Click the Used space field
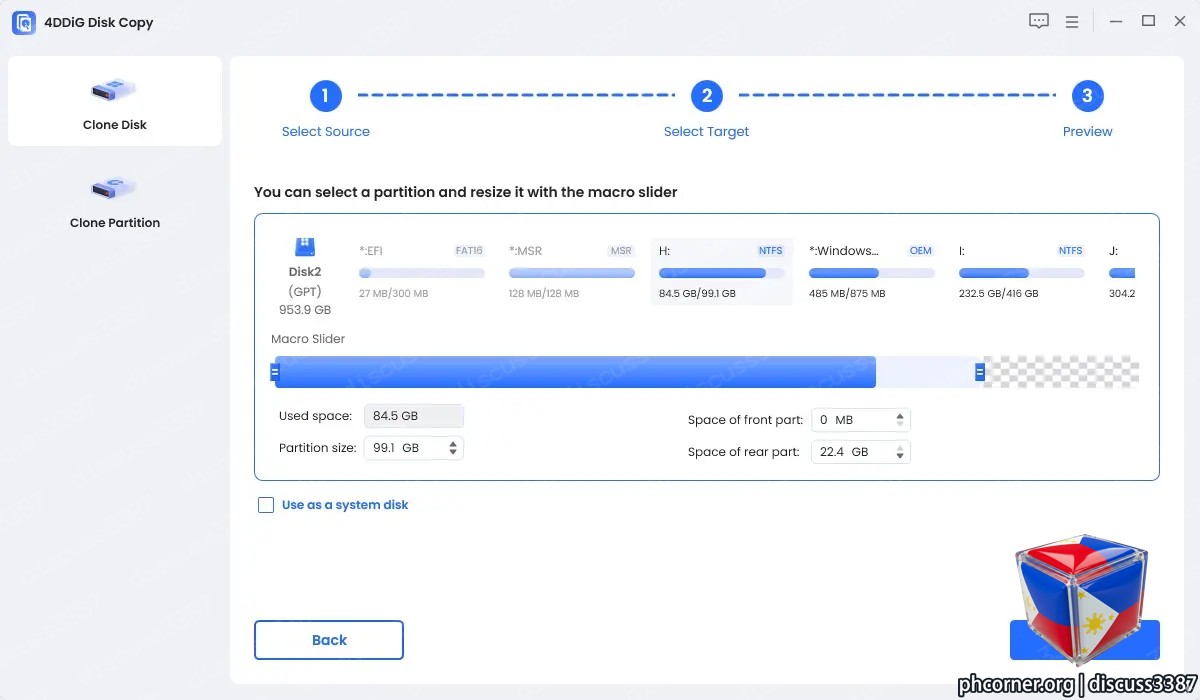The width and height of the screenshot is (1200, 700). pos(413,416)
